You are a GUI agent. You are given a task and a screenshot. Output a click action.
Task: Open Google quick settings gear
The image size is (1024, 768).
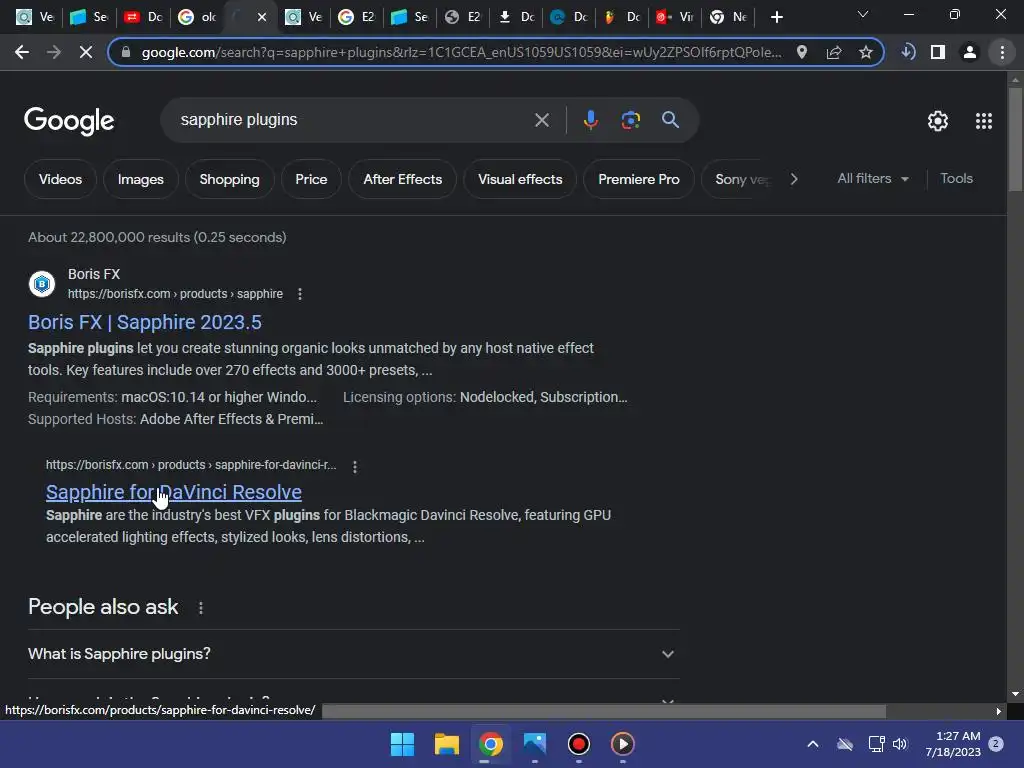tap(938, 121)
